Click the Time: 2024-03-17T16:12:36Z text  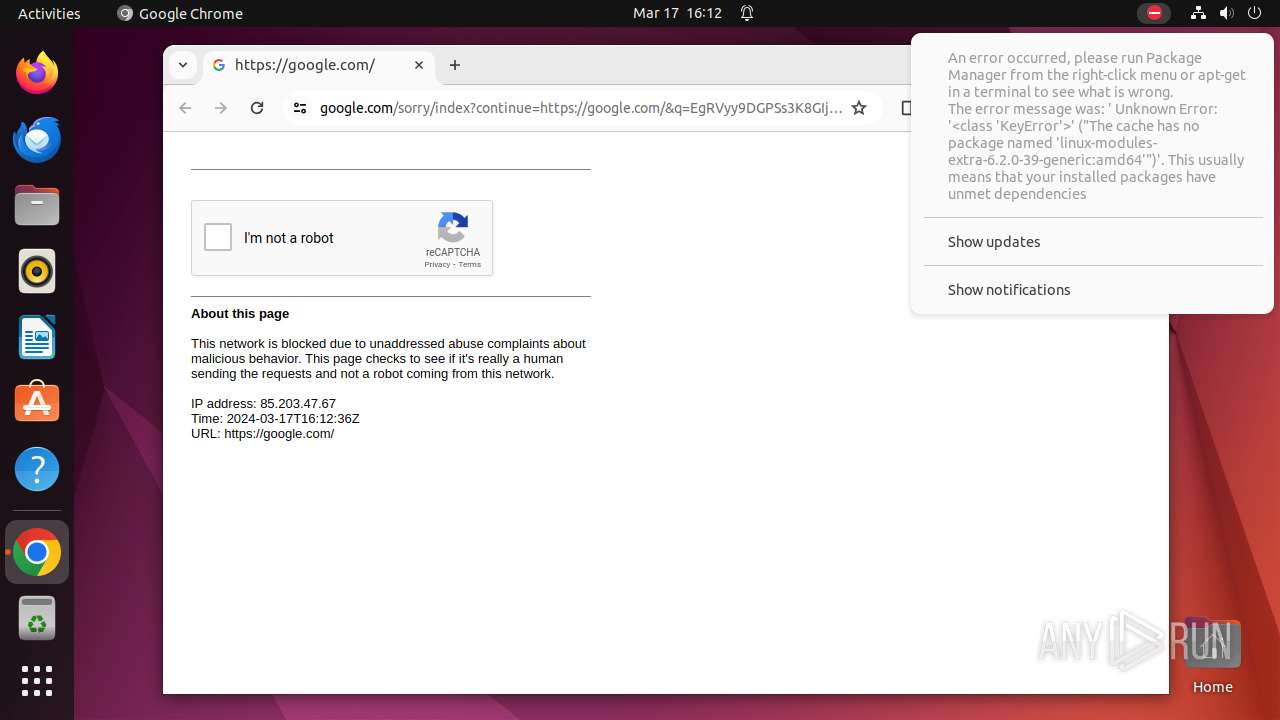click(x=275, y=419)
